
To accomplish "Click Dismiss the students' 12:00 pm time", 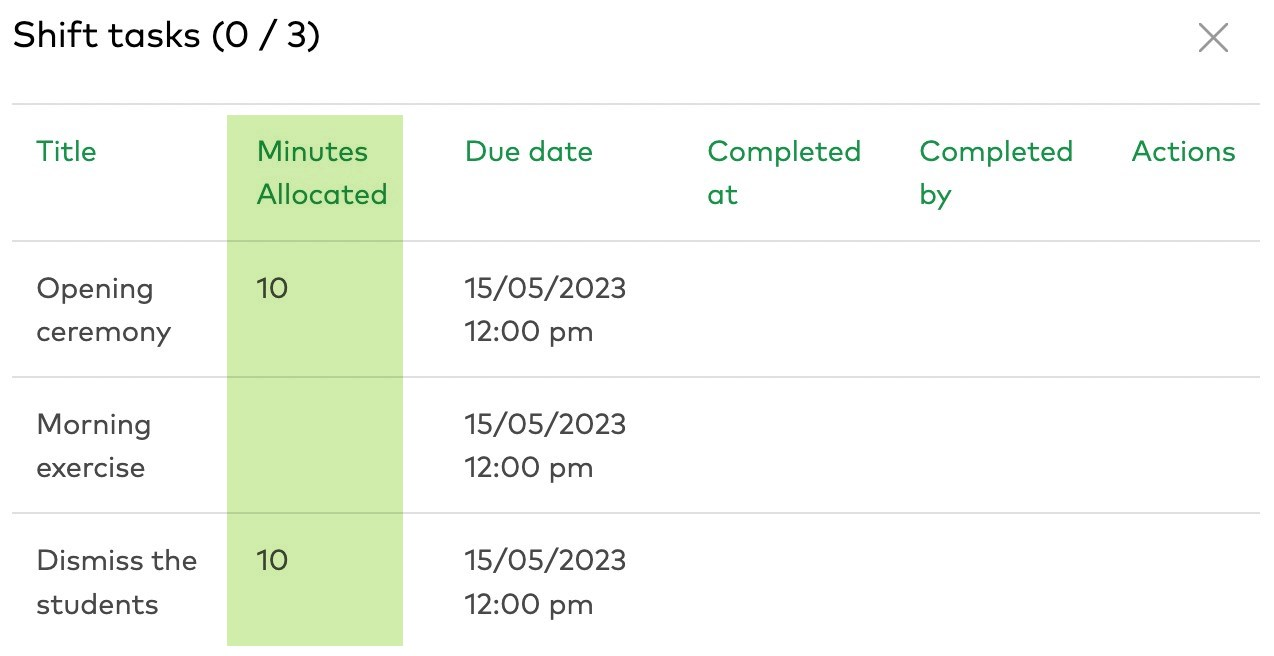I will pyautogui.click(x=529, y=604).
